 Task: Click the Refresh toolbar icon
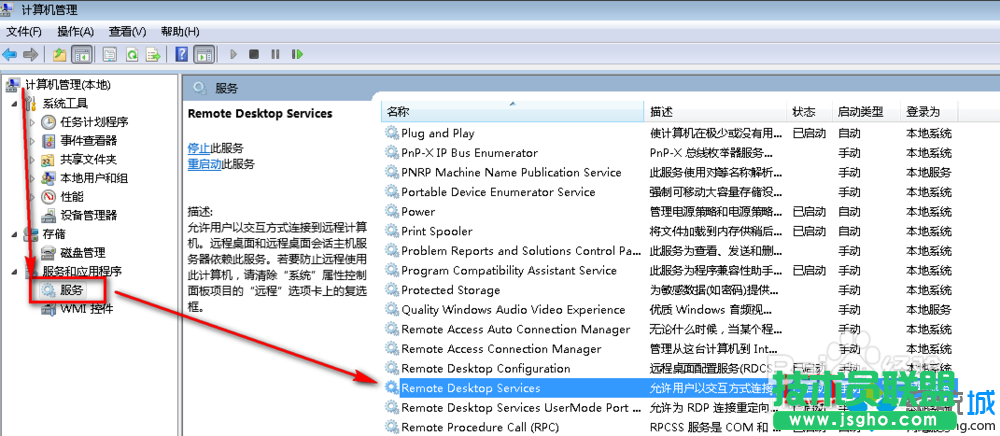pyautogui.click(x=130, y=54)
